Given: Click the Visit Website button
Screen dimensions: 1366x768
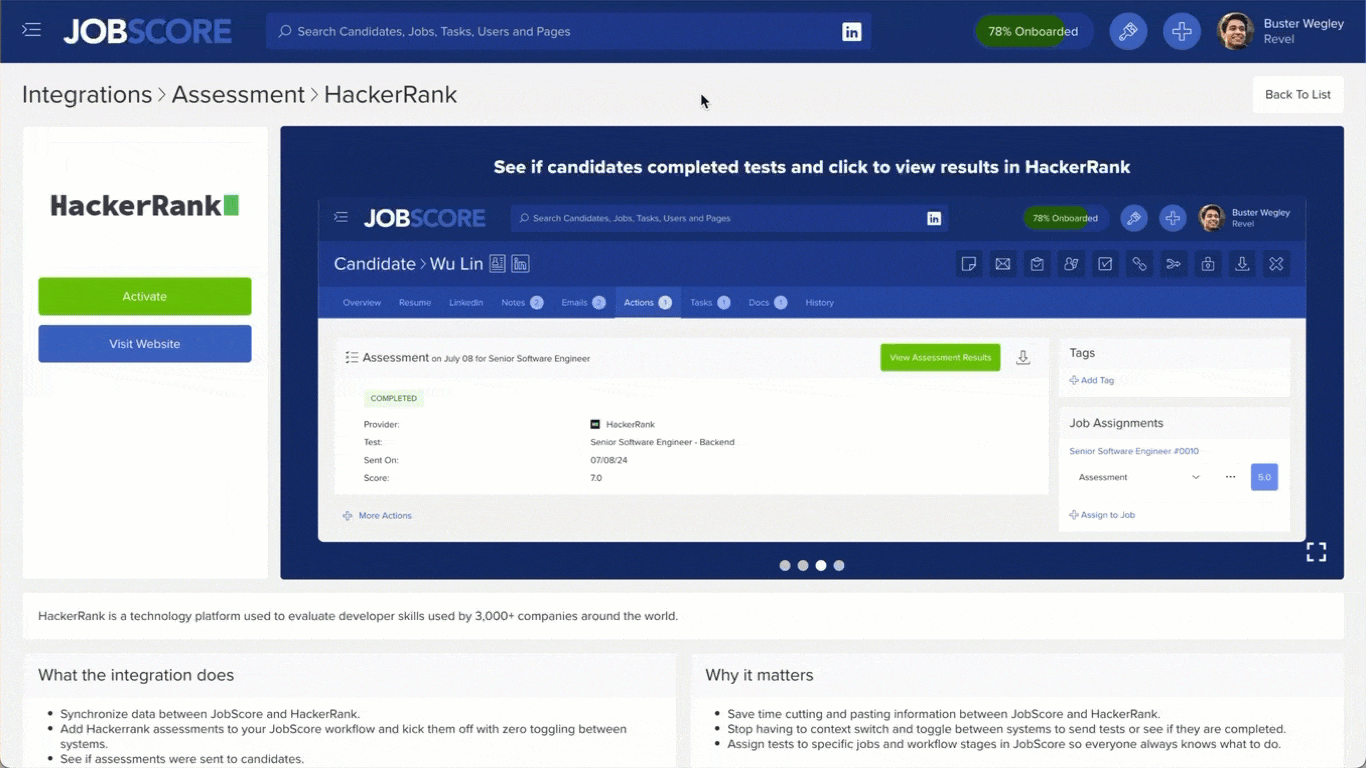Looking at the screenshot, I should click(145, 344).
